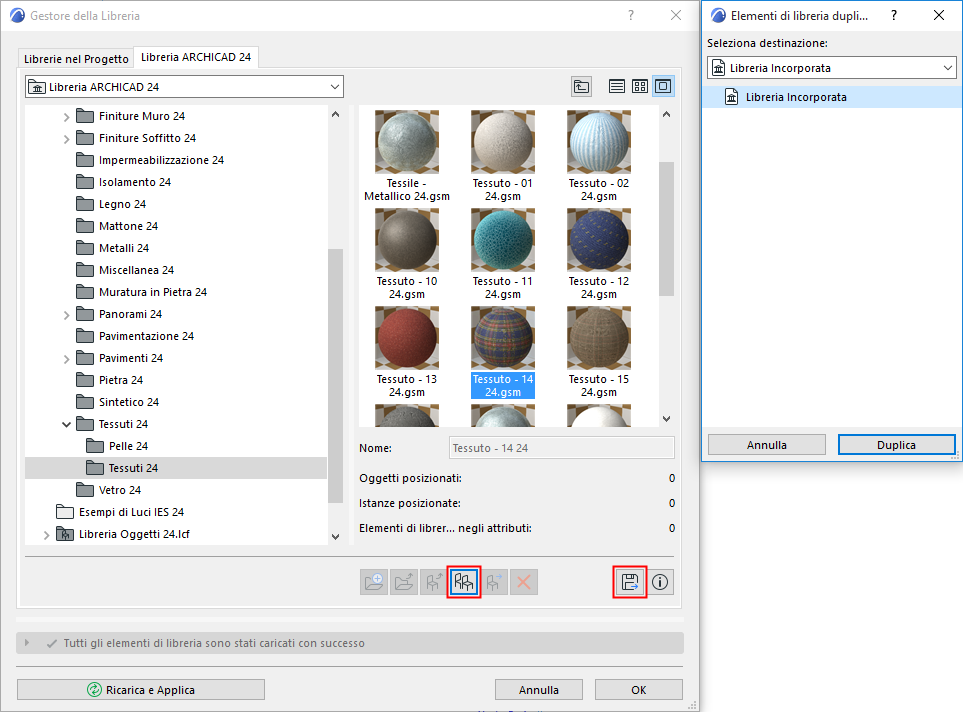The width and height of the screenshot is (963, 712).
Task: Switch to list view
Action: tap(617, 87)
